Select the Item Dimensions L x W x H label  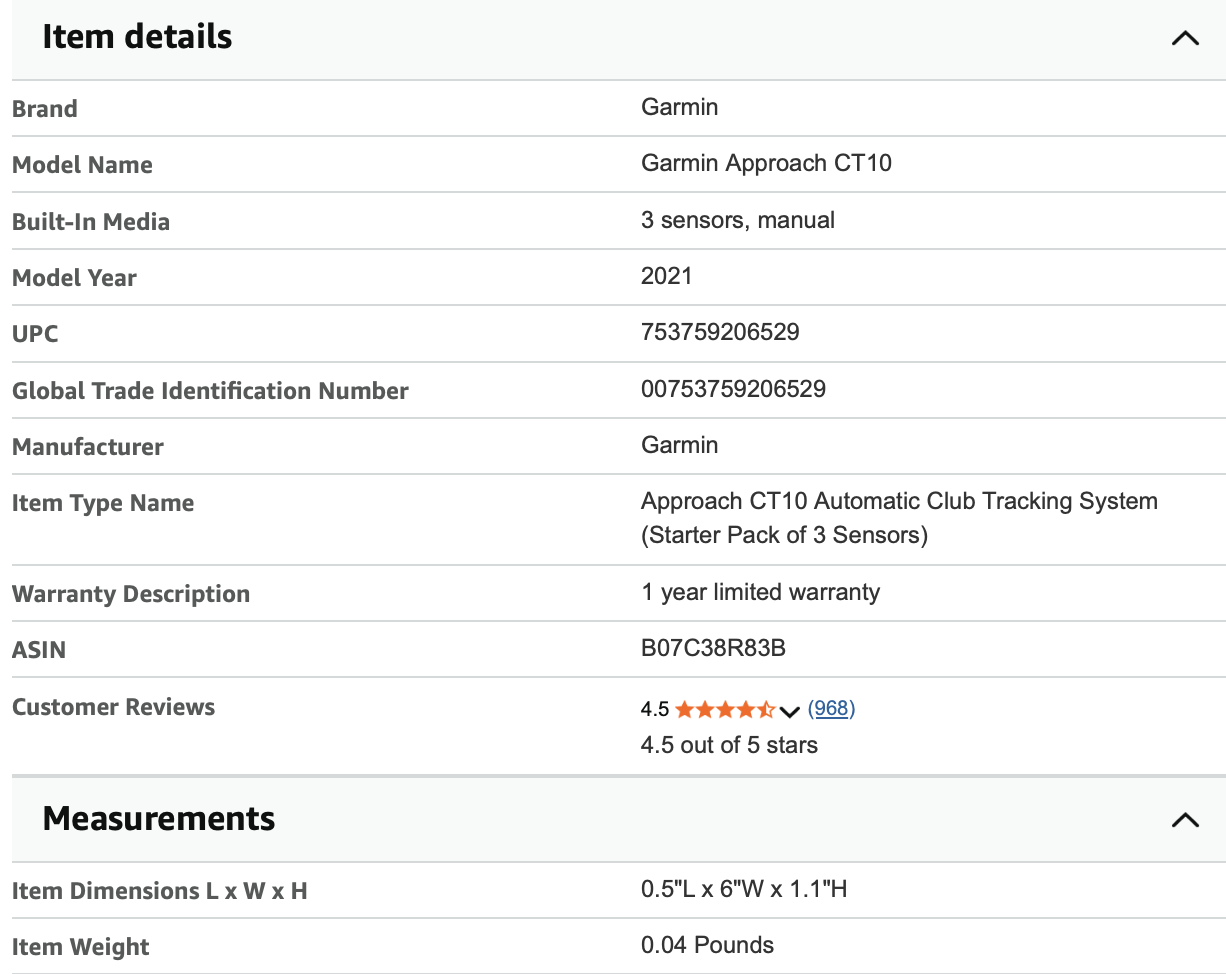click(160, 891)
